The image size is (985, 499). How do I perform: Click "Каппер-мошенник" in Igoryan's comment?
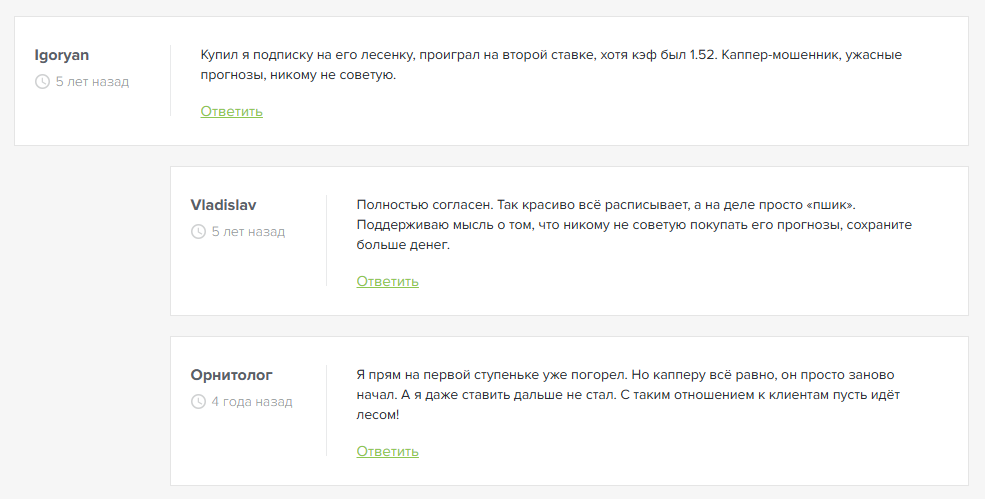(x=778, y=55)
